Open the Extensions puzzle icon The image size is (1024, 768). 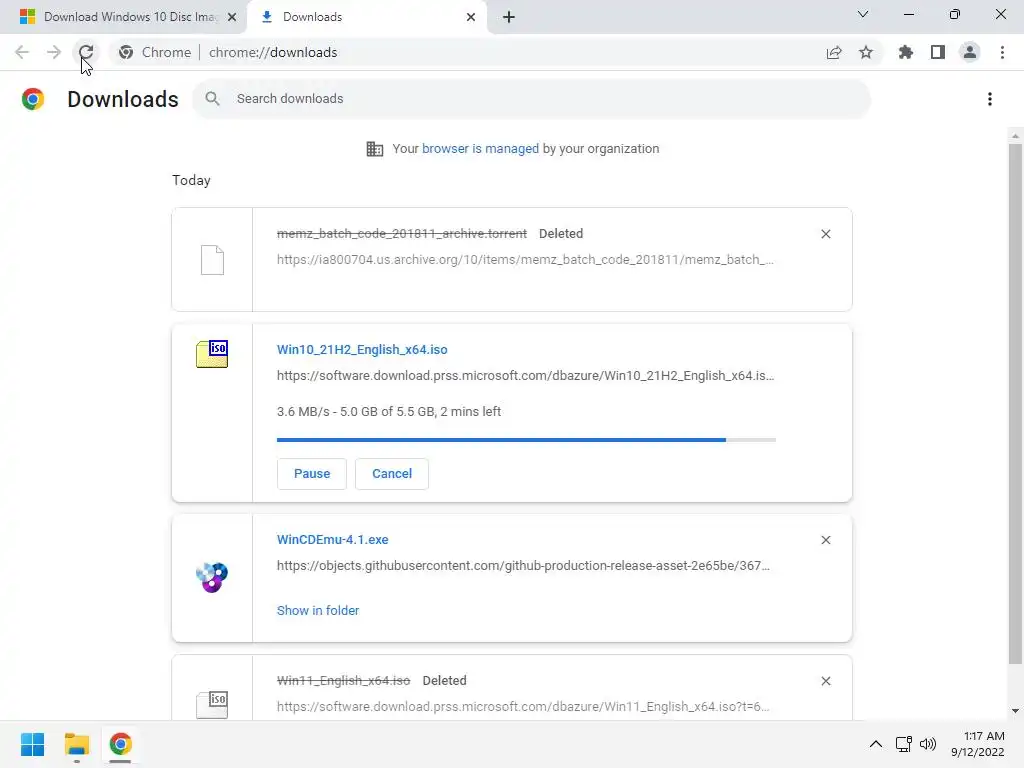click(906, 52)
